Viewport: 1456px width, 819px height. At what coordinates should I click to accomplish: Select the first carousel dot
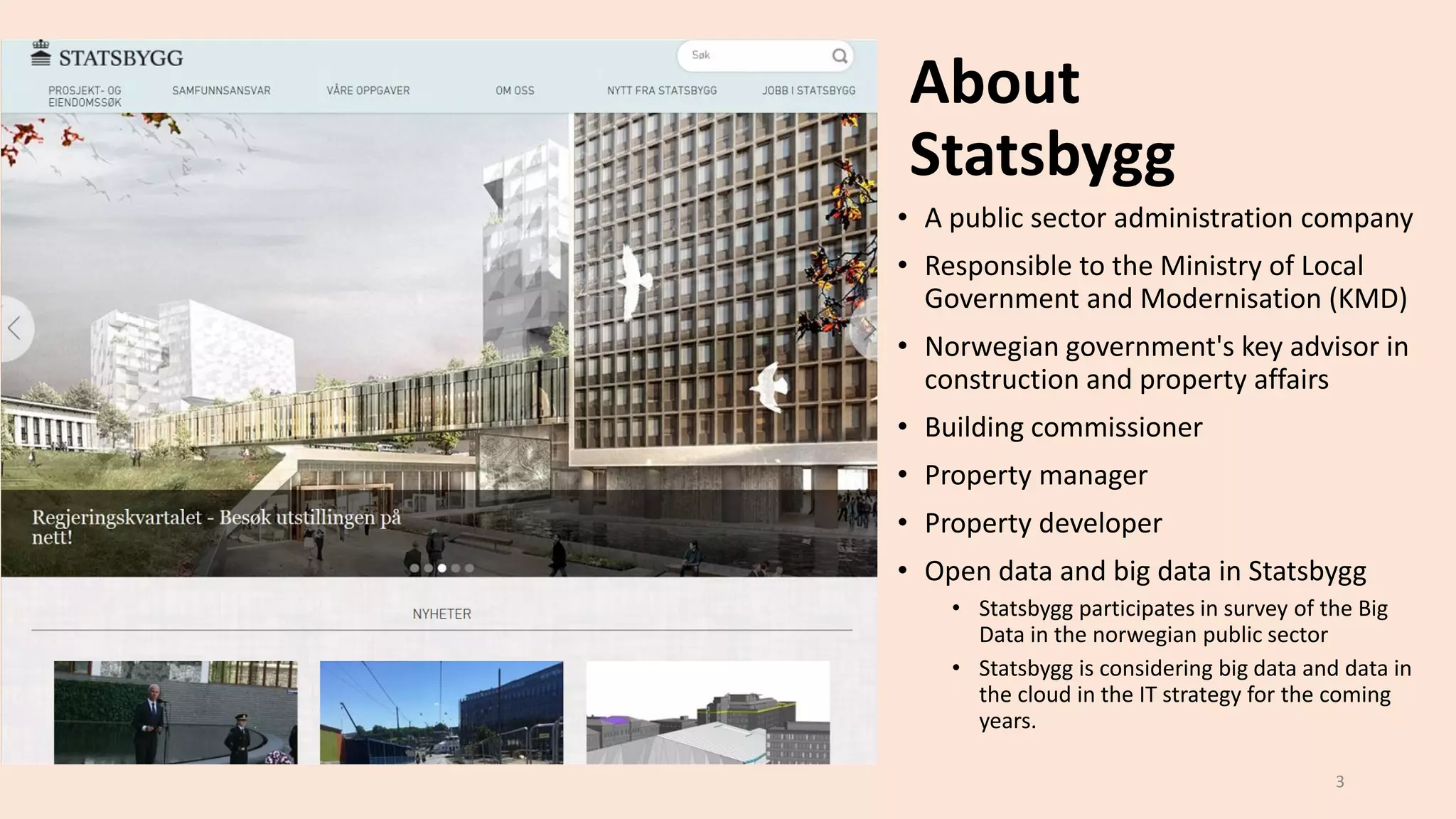(x=414, y=568)
